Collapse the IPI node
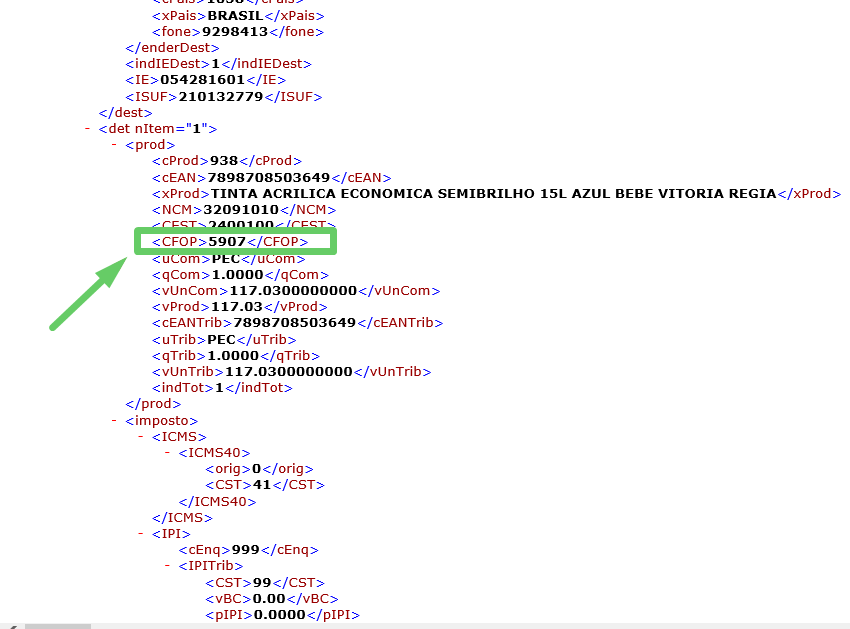This screenshot has height=629, width=850. (x=140, y=534)
